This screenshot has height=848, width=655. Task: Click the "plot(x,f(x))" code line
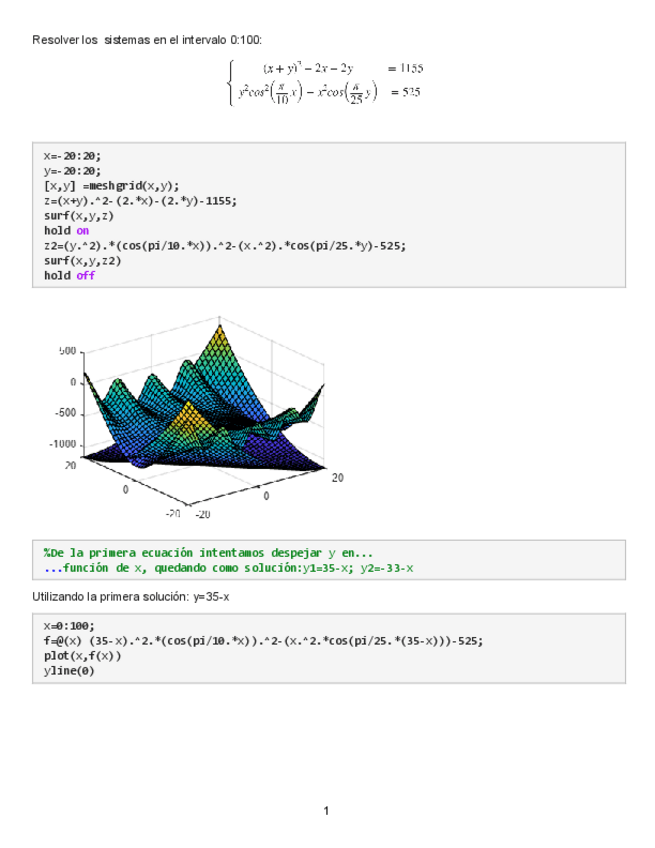tap(82, 656)
